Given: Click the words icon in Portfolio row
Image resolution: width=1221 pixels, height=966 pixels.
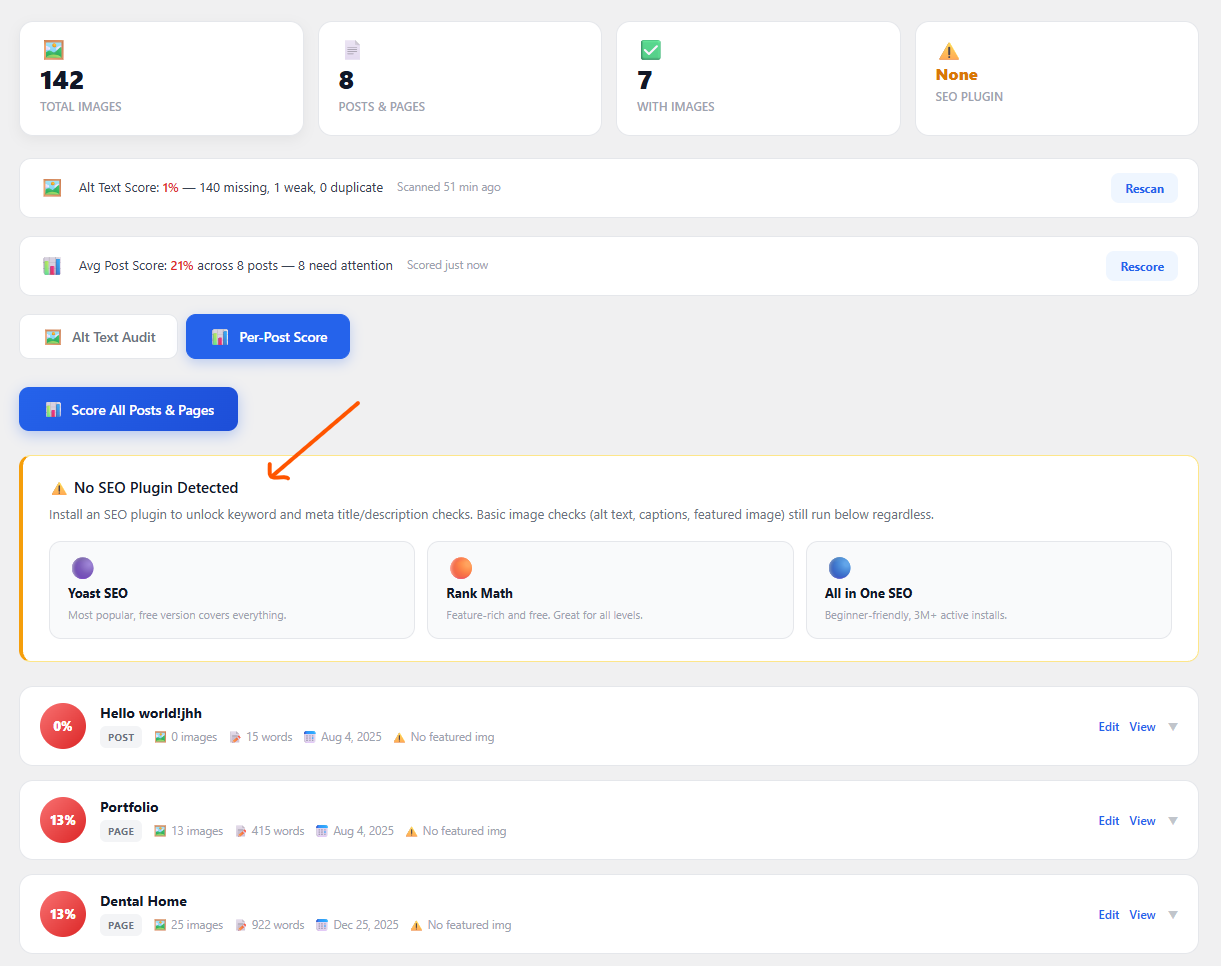Looking at the screenshot, I should [x=241, y=831].
